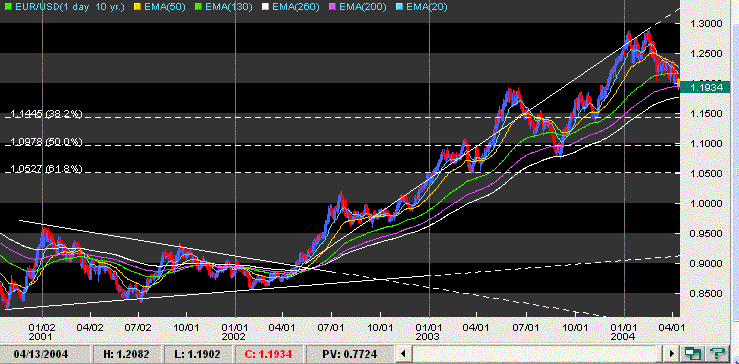Click the 01/01 2004 date axis label

(x=624, y=332)
